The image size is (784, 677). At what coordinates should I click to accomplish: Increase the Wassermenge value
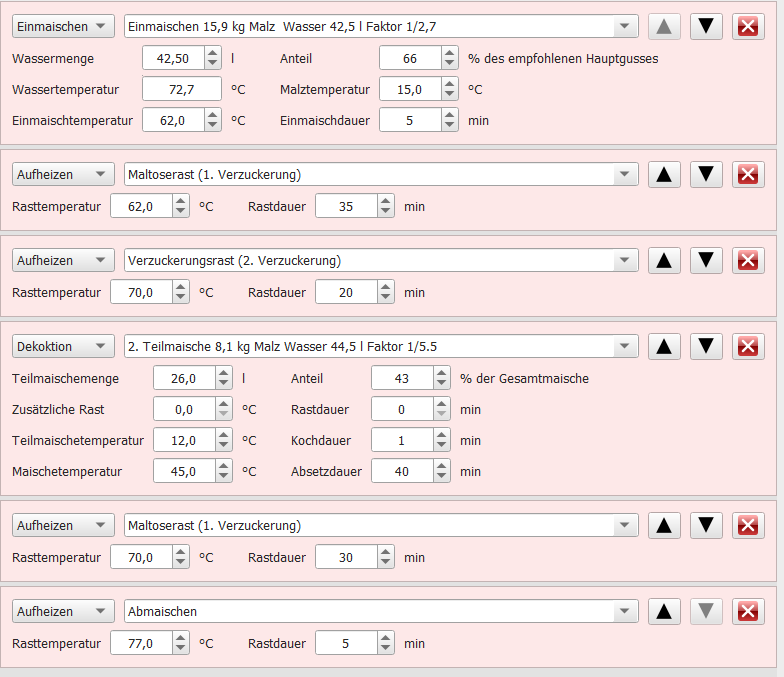coord(212,53)
